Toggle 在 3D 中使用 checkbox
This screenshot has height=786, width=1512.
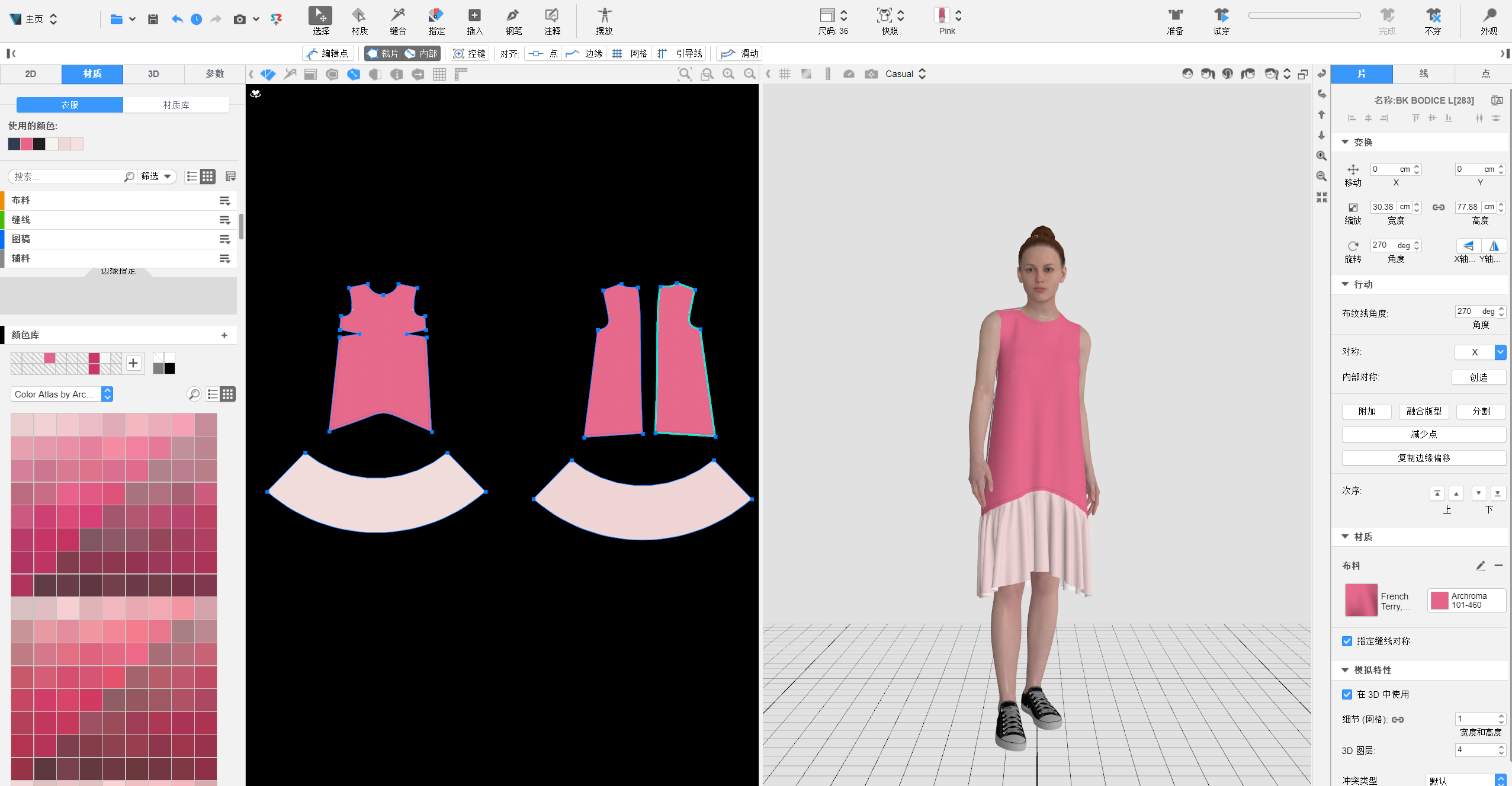click(1347, 694)
